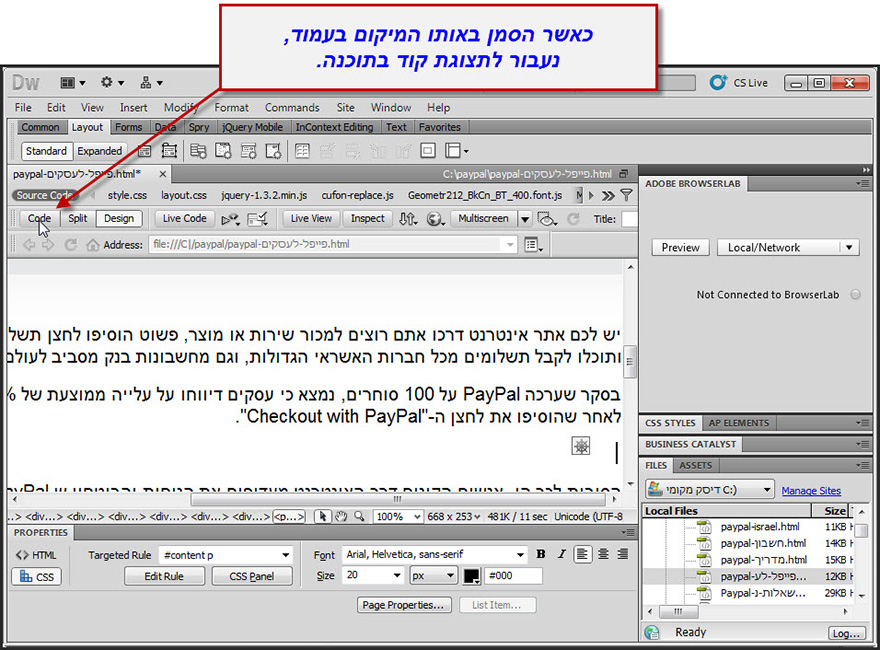This screenshot has height=650, width=880.
Task: Select the Hand tool in status bar
Action: tap(341, 516)
